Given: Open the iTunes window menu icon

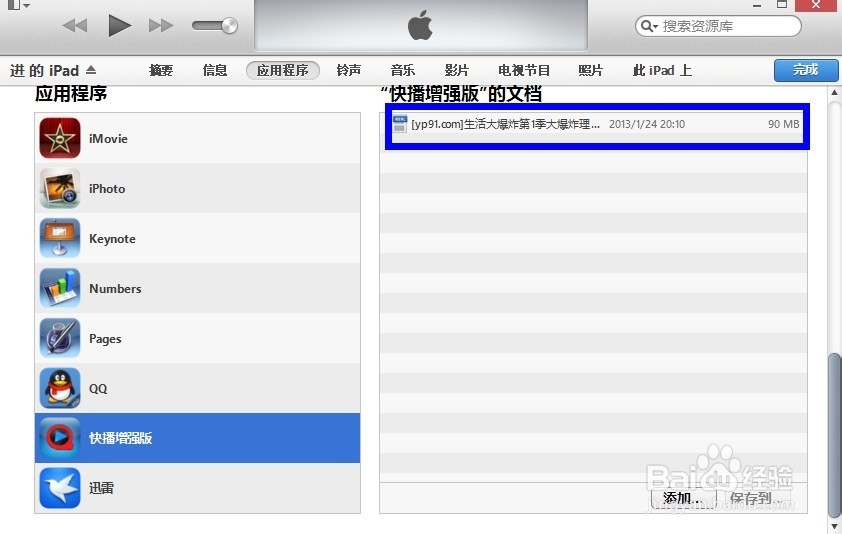Looking at the screenshot, I should coord(17,5).
